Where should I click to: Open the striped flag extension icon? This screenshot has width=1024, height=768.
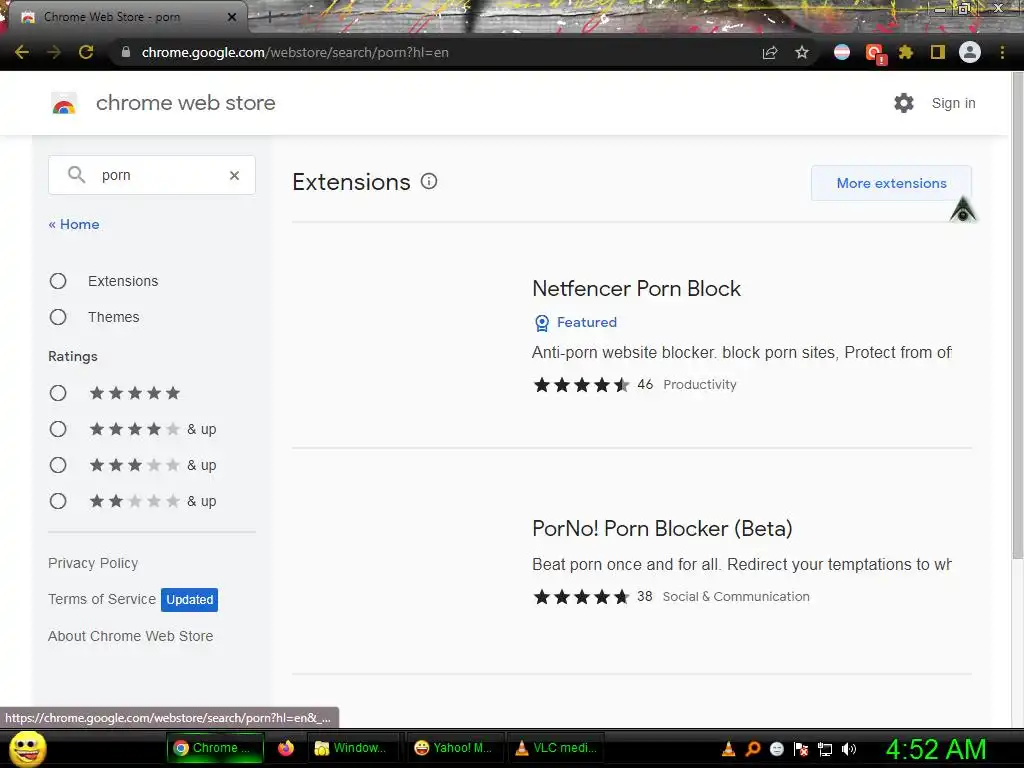click(x=842, y=52)
